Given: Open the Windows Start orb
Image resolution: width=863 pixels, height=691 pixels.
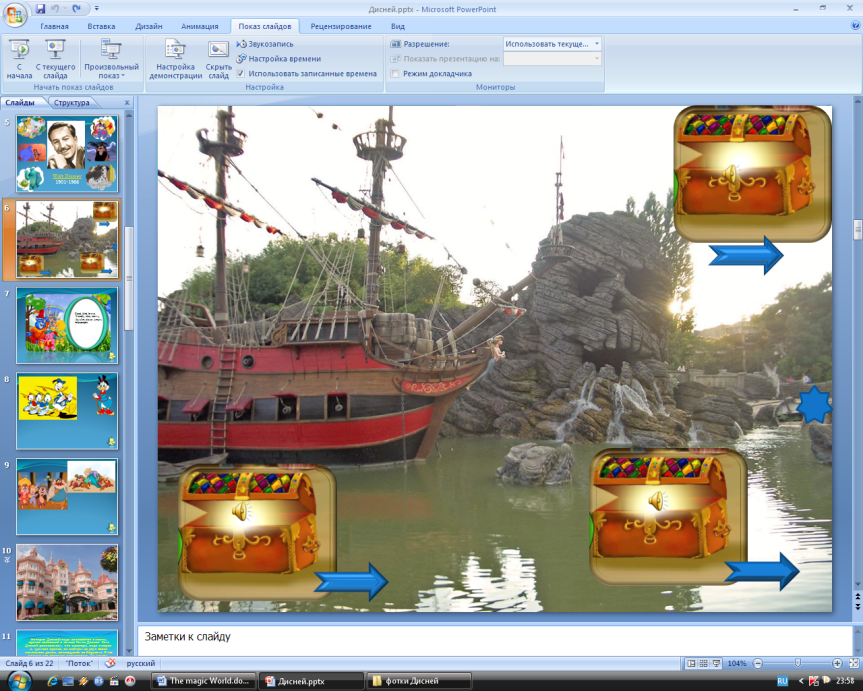Looking at the screenshot, I should tap(18, 681).
